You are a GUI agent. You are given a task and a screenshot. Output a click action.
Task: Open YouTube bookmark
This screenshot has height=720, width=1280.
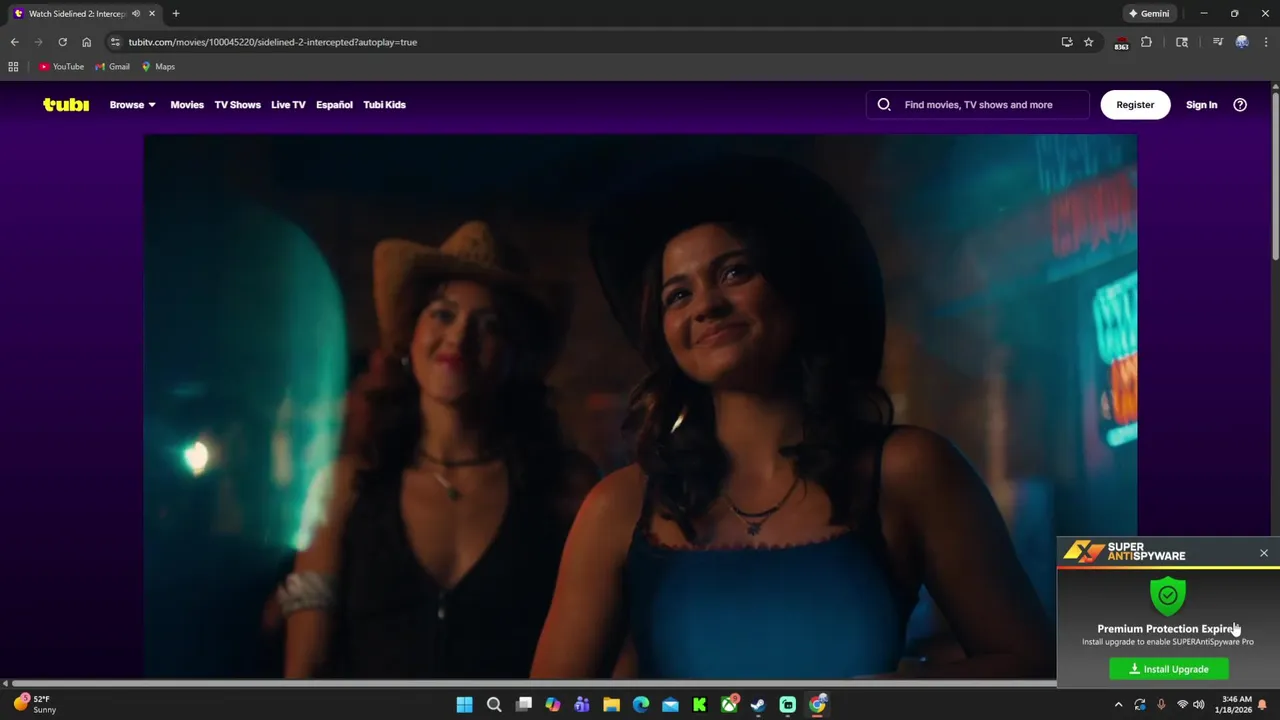(x=61, y=67)
